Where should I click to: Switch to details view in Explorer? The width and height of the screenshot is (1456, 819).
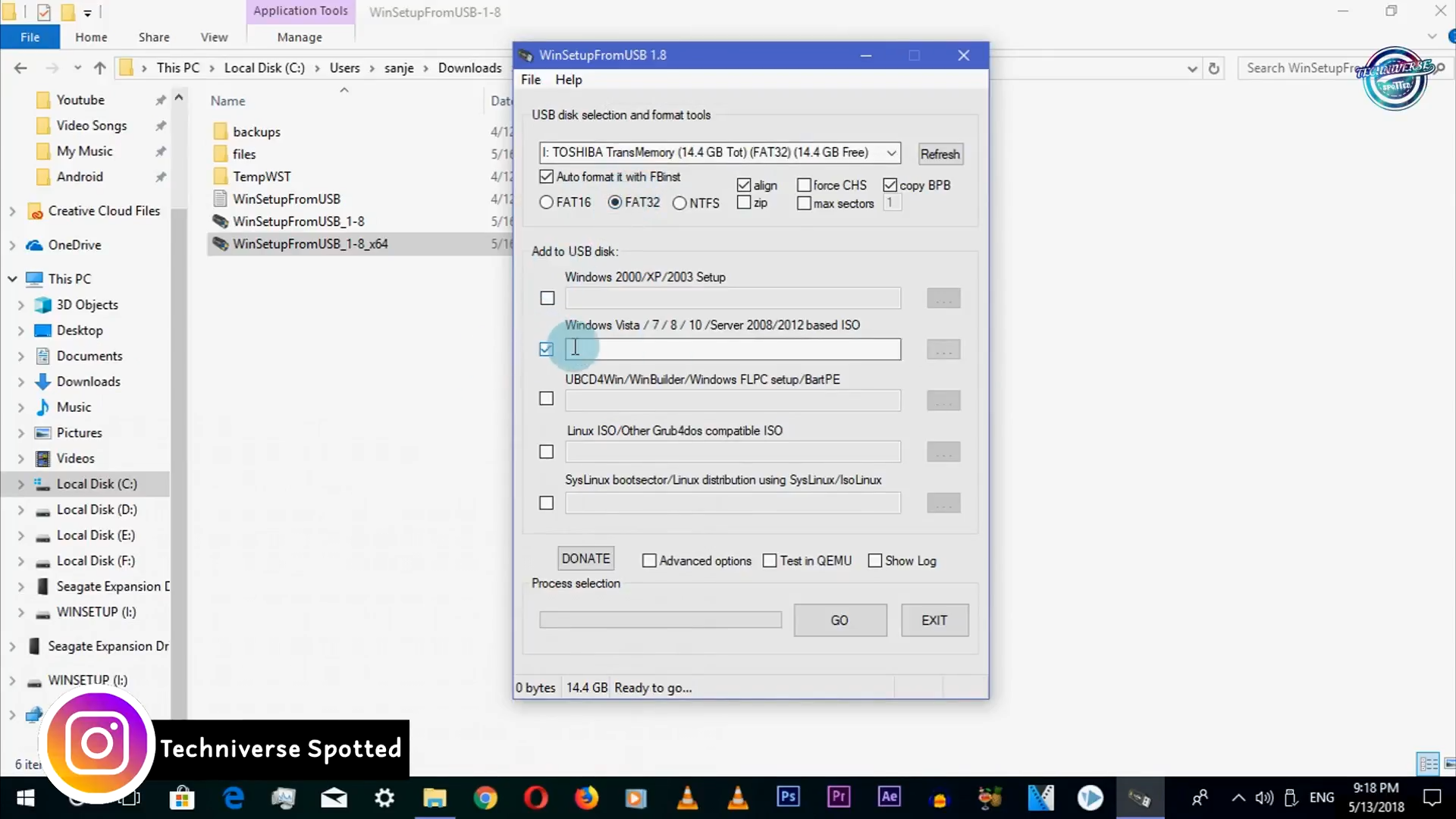click(x=1428, y=764)
